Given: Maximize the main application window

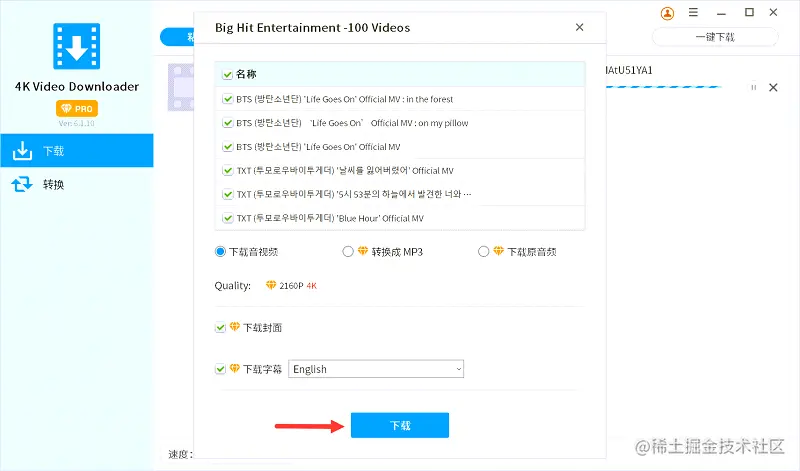Looking at the screenshot, I should point(749,12).
